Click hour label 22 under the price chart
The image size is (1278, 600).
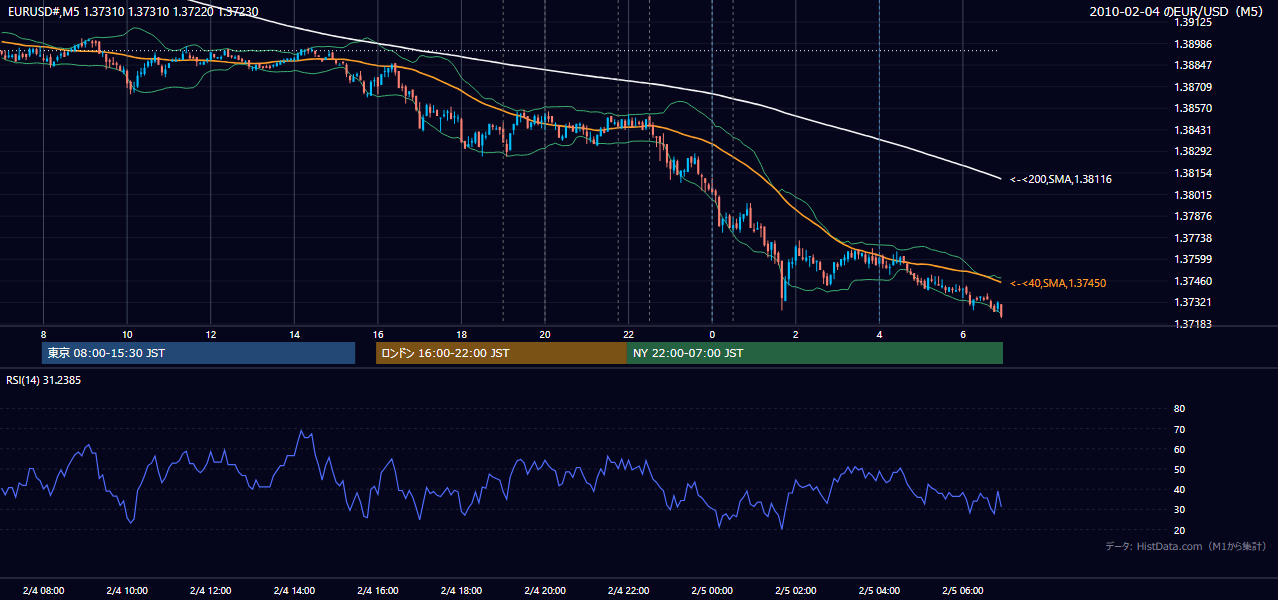coord(628,334)
